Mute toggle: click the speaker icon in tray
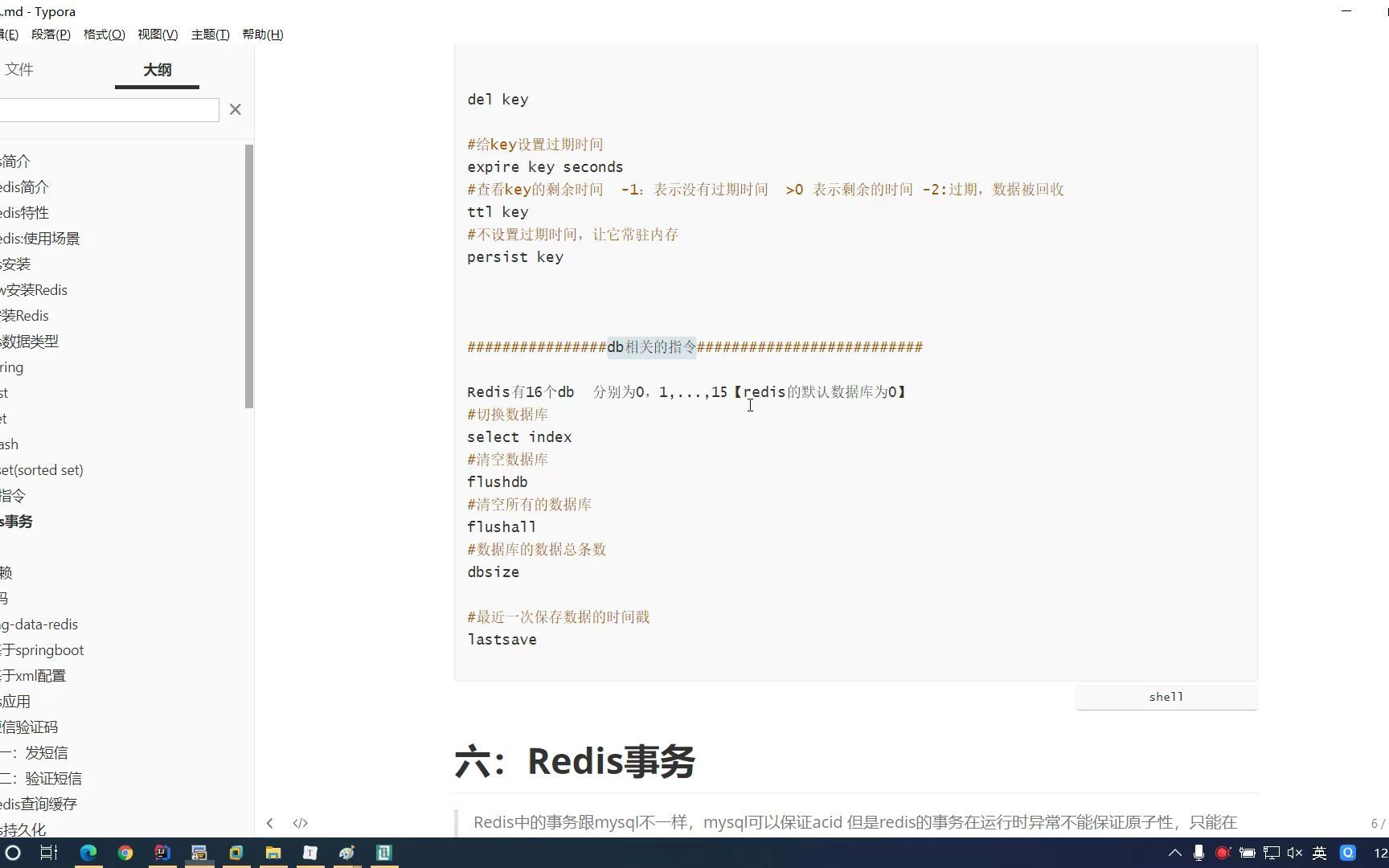The height and width of the screenshot is (868, 1389). 1294,853
